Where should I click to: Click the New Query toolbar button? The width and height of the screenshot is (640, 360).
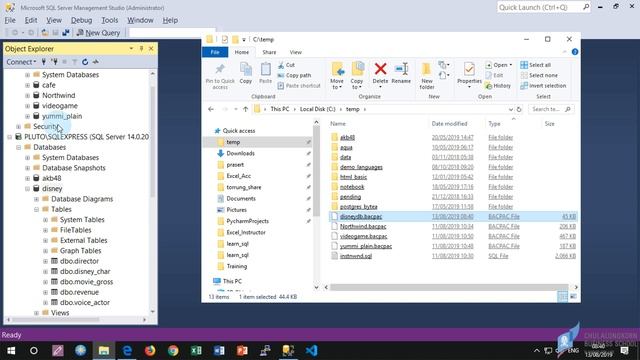(98, 33)
